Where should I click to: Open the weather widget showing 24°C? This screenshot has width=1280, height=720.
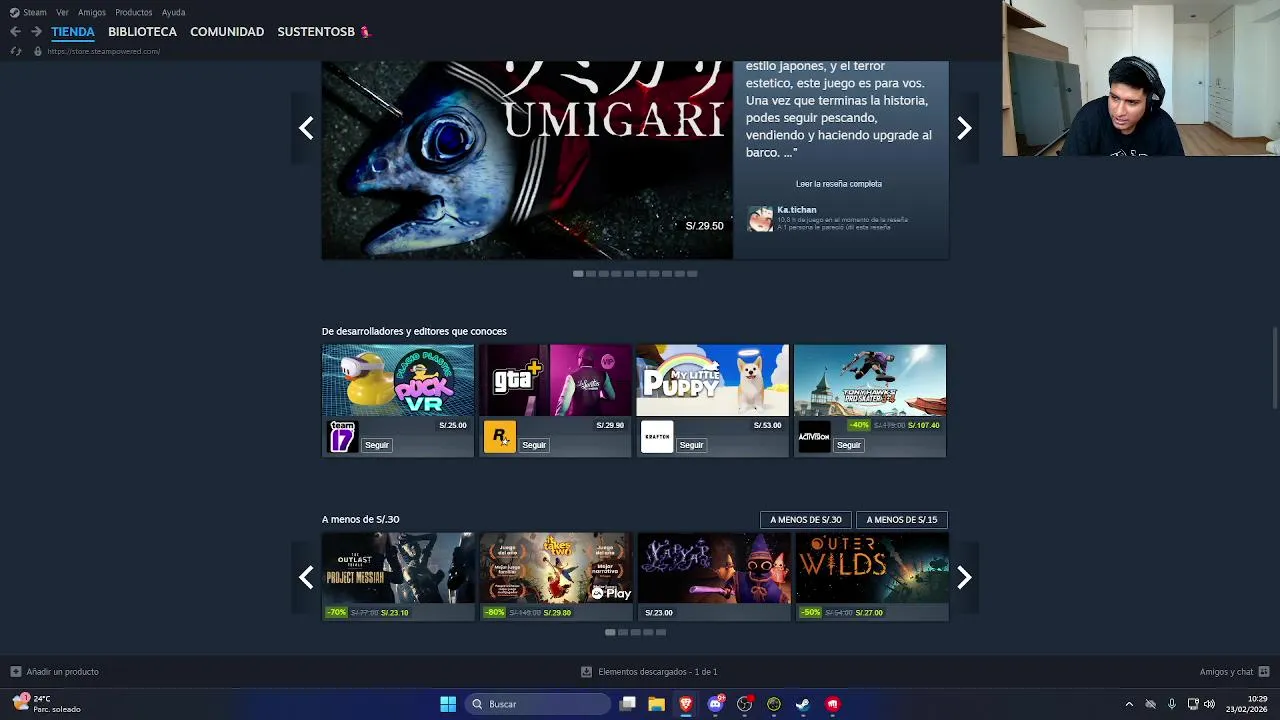point(46,704)
